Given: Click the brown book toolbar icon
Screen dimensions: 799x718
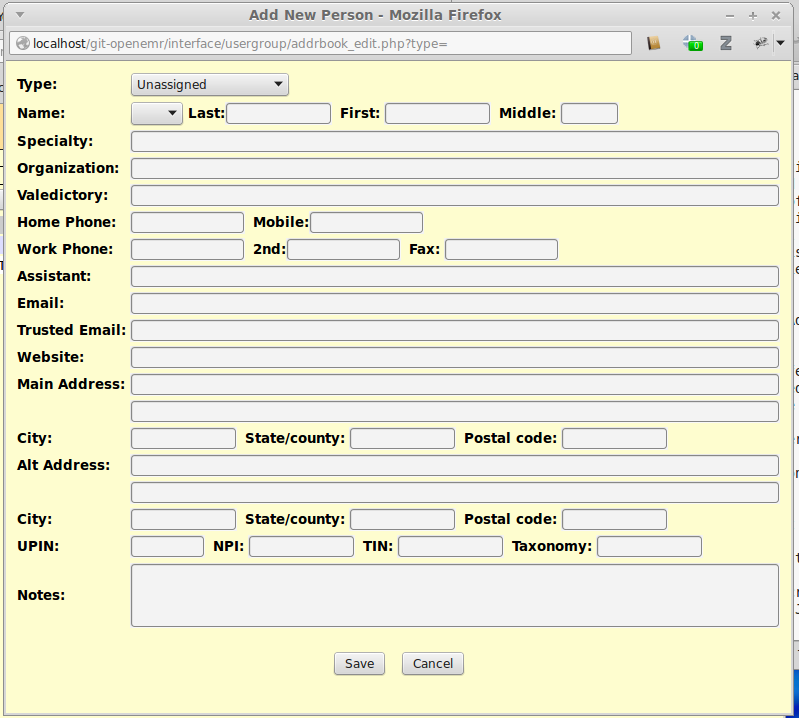Looking at the screenshot, I should coord(654,43).
